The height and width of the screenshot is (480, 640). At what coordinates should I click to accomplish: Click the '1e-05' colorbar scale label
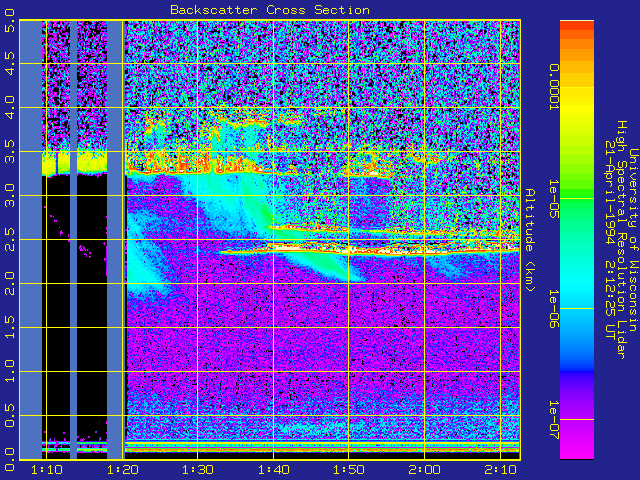[553, 199]
